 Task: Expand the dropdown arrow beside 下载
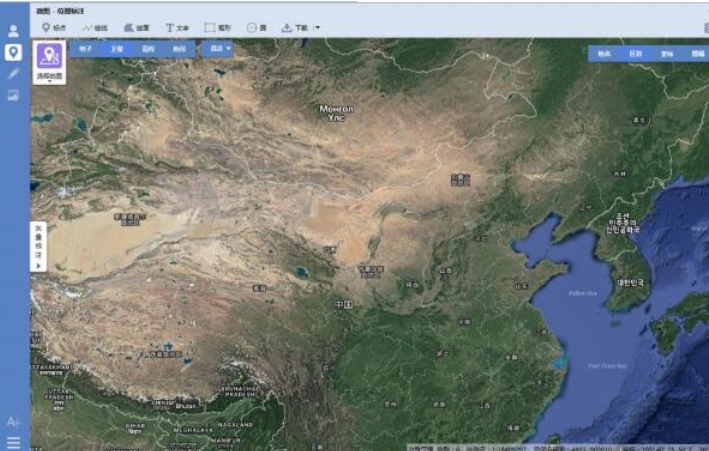tap(317, 28)
